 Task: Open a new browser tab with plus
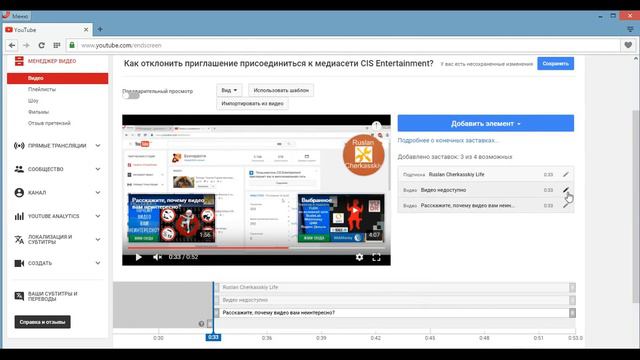pos(100,29)
